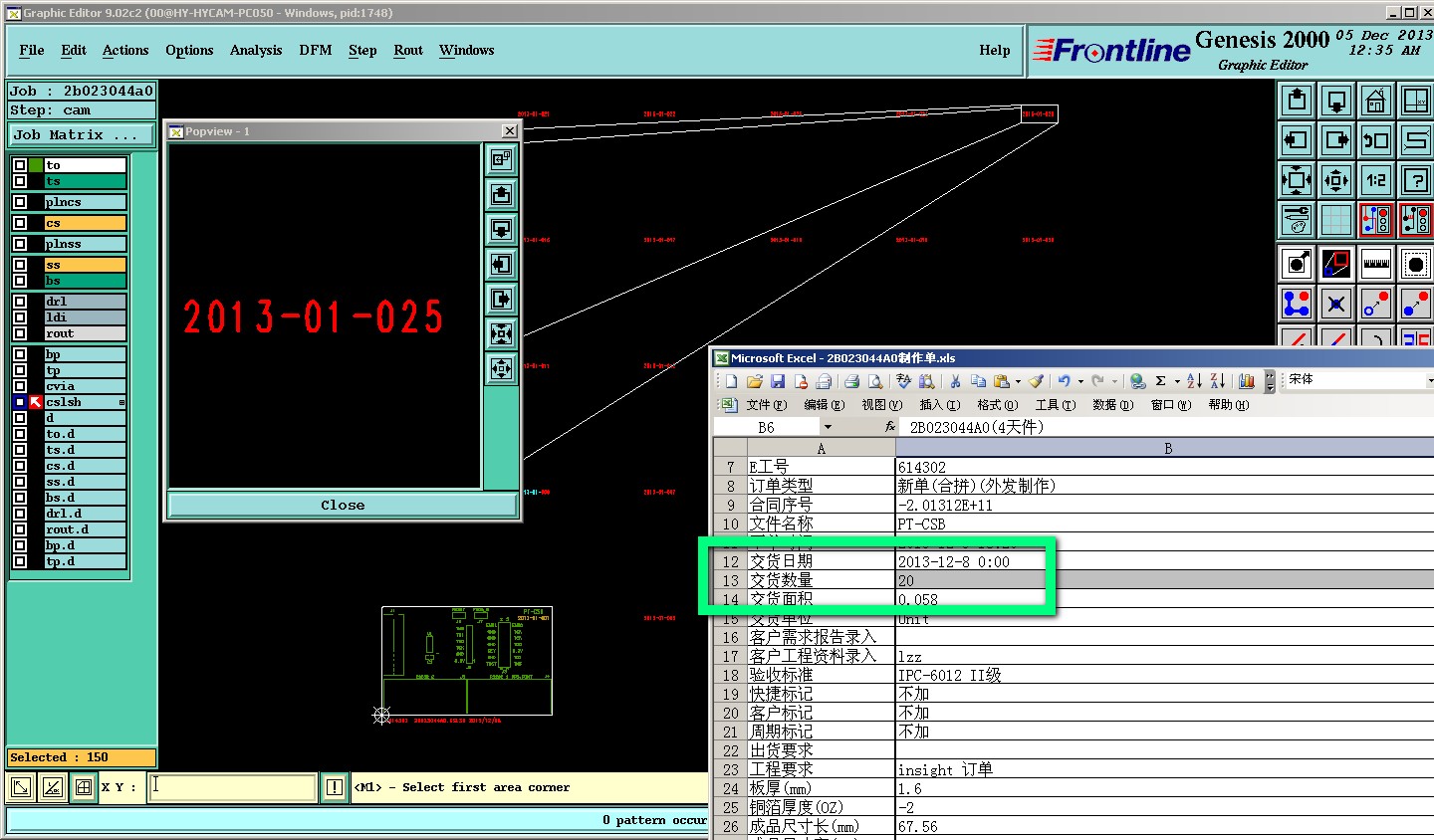Open the Help menu in Genesis
The image size is (1434, 840).
click(995, 50)
